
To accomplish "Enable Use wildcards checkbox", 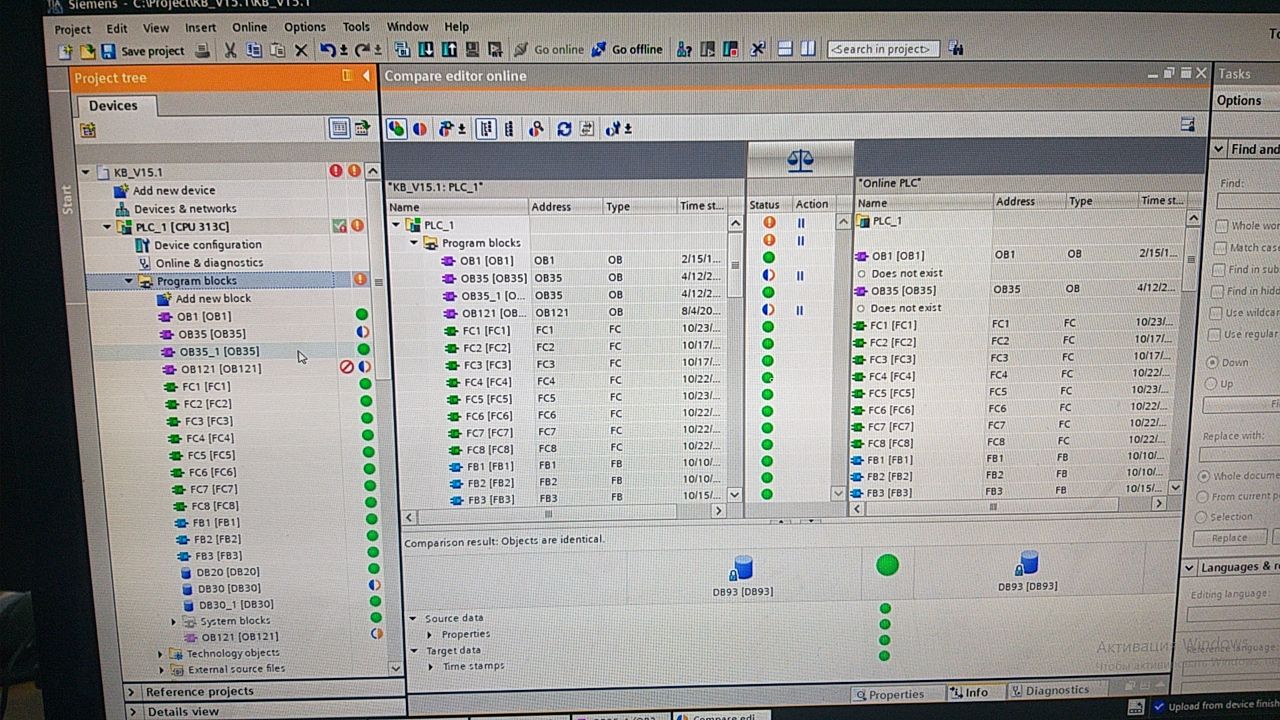I will tap(1218, 313).
